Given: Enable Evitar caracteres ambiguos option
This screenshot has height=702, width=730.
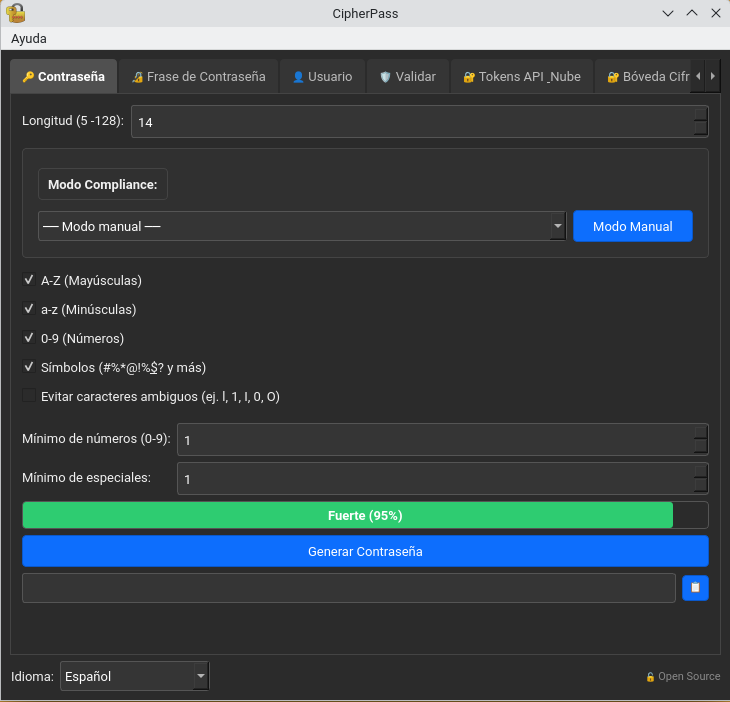Looking at the screenshot, I should [x=29, y=396].
